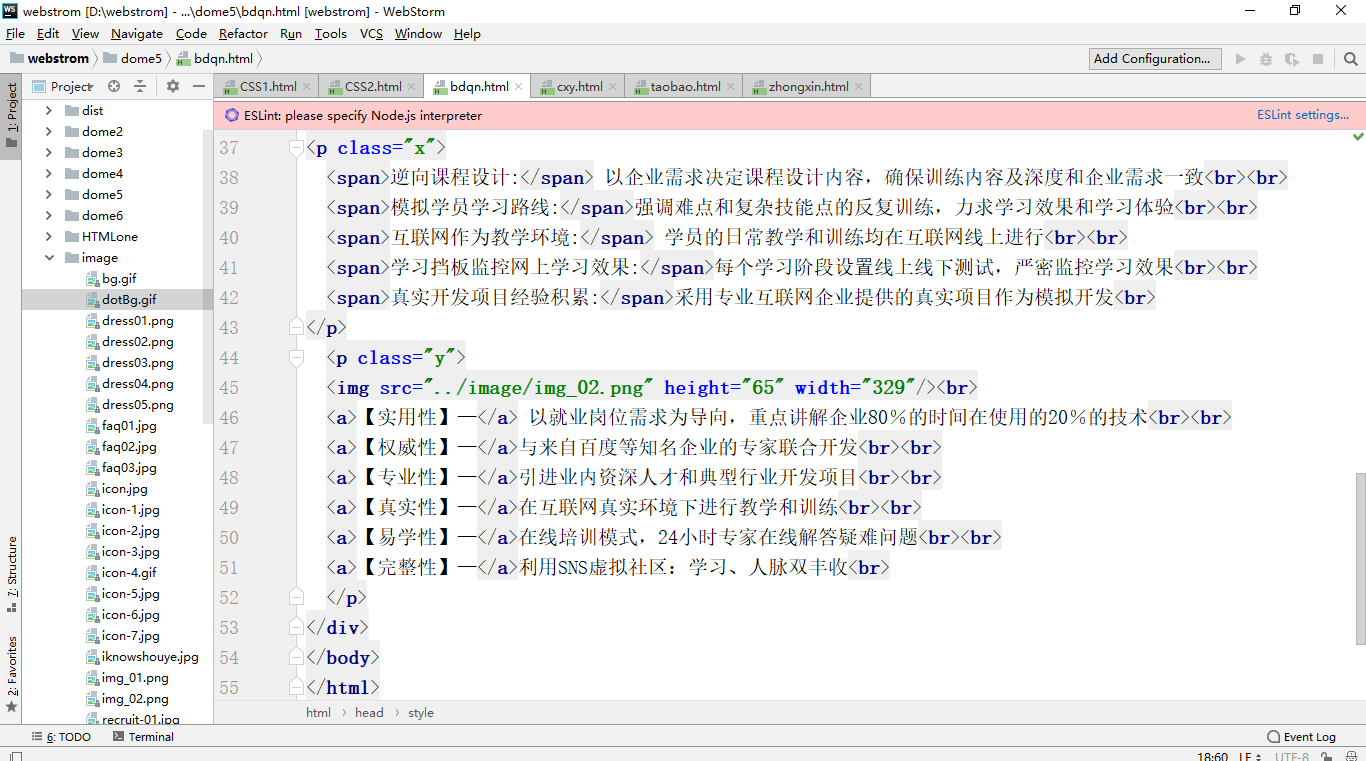Collapse the image folder
The width and height of the screenshot is (1366, 761).
coord(48,258)
